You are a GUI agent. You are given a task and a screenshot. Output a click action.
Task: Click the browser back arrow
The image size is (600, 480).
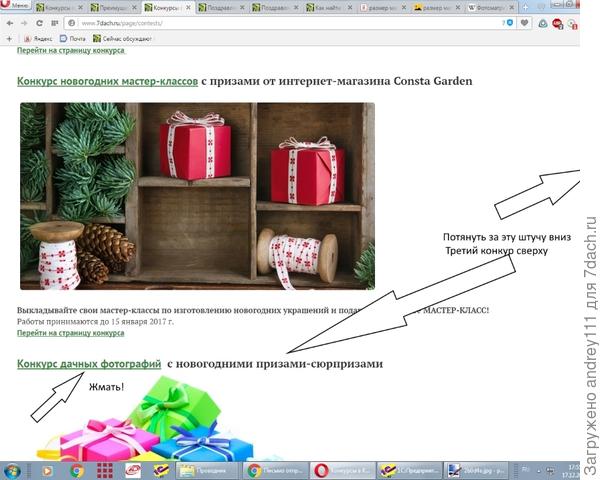tap(9, 22)
